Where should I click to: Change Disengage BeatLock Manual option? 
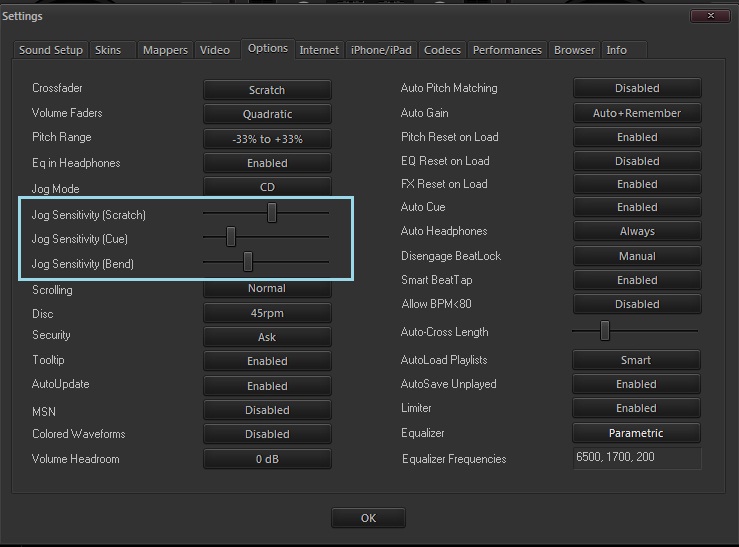[637, 256]
